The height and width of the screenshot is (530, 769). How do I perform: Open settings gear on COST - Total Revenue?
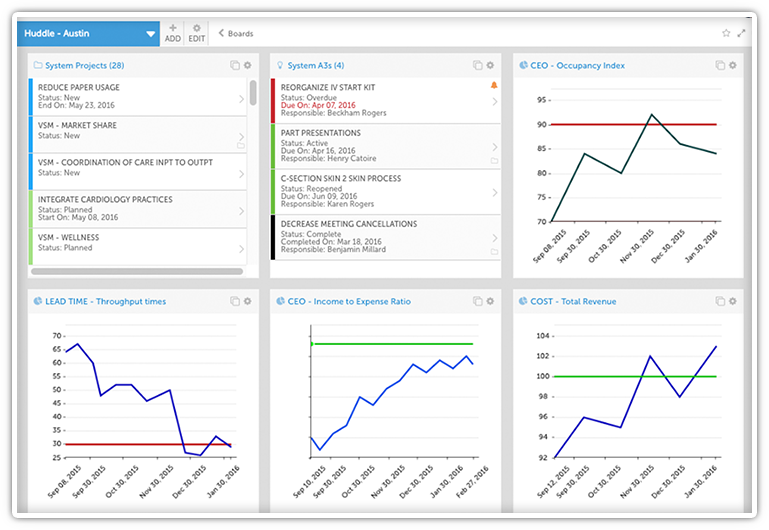point(732,301)
